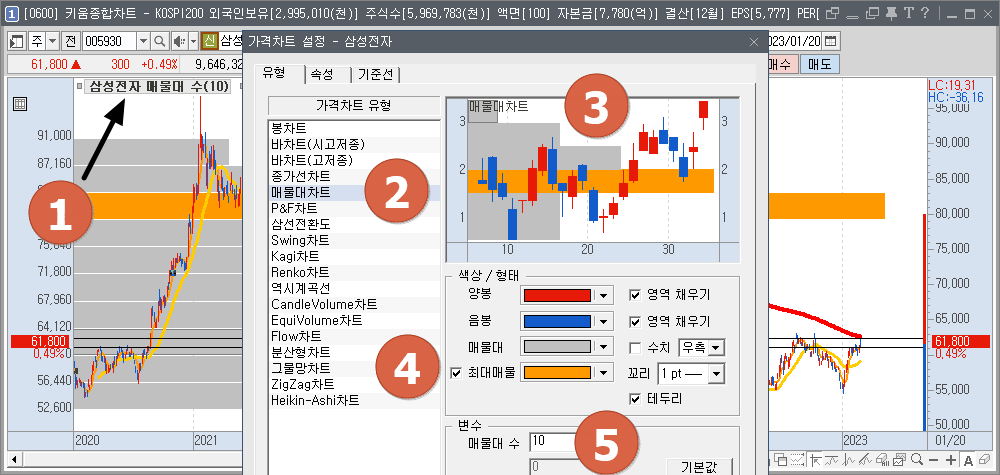Click the orange 최대매물 color swatch
Viewport: 1000px width, 475px height.
tap(556, 373)
